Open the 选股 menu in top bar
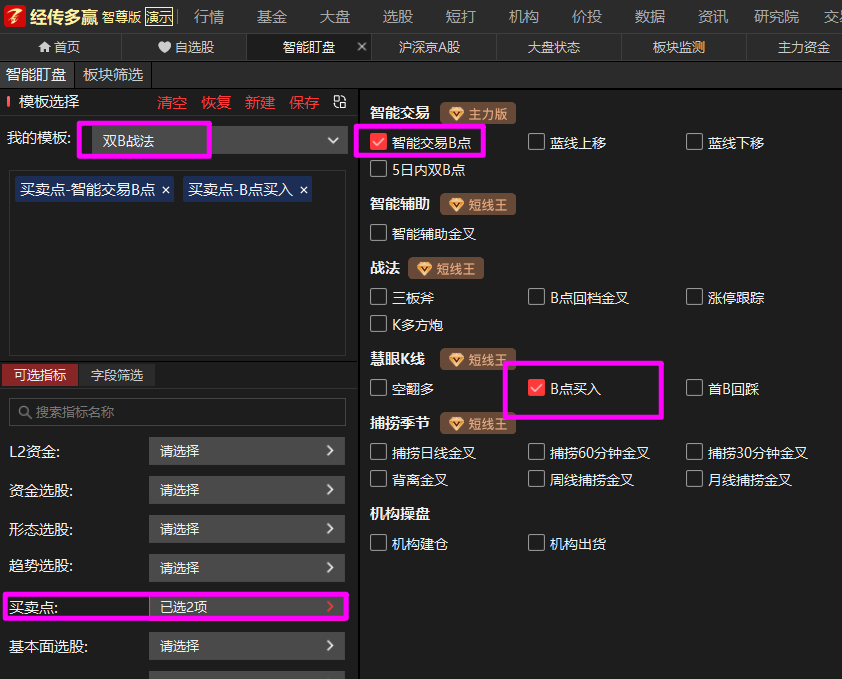This screenshot has width=842, height=679. pos(397,16)
